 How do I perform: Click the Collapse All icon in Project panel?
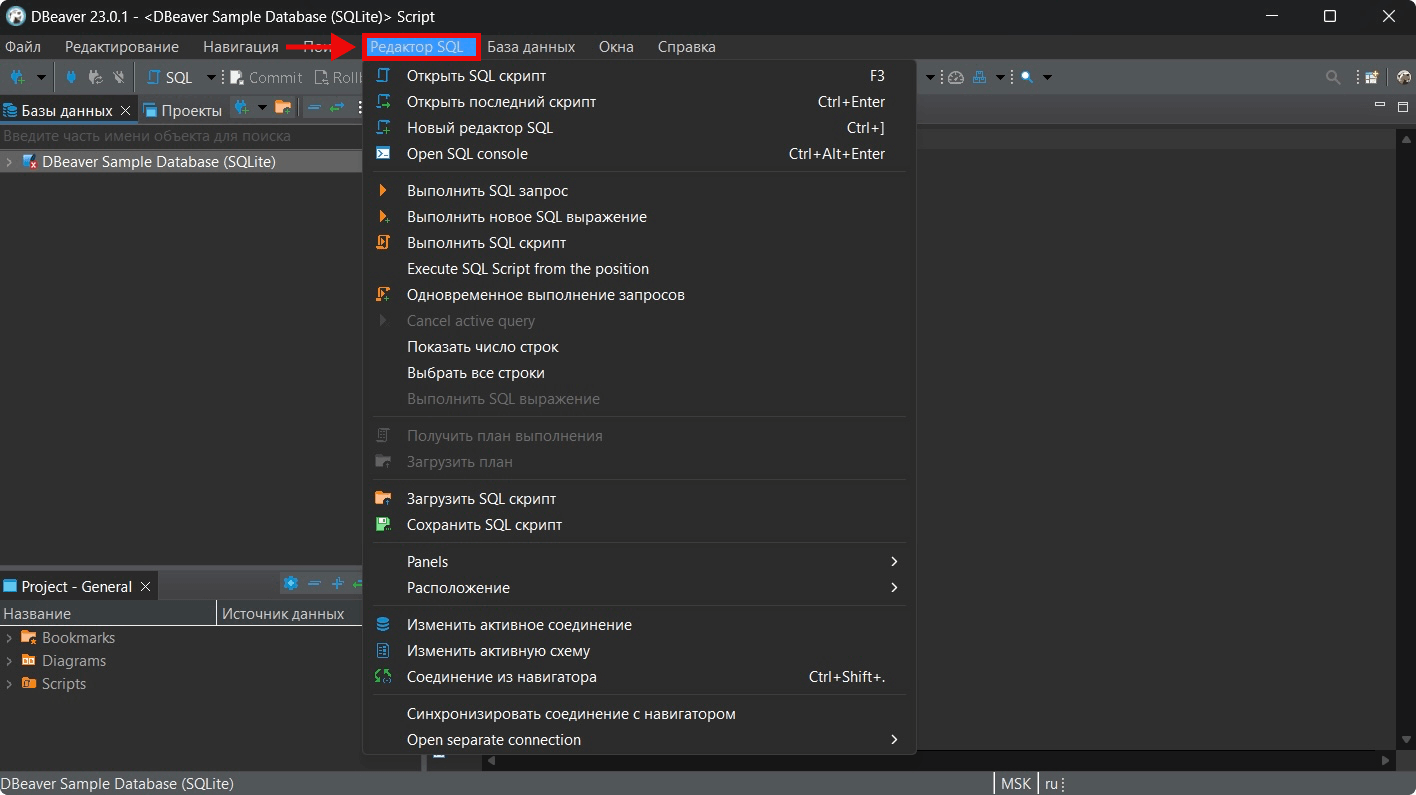(314, 583)
